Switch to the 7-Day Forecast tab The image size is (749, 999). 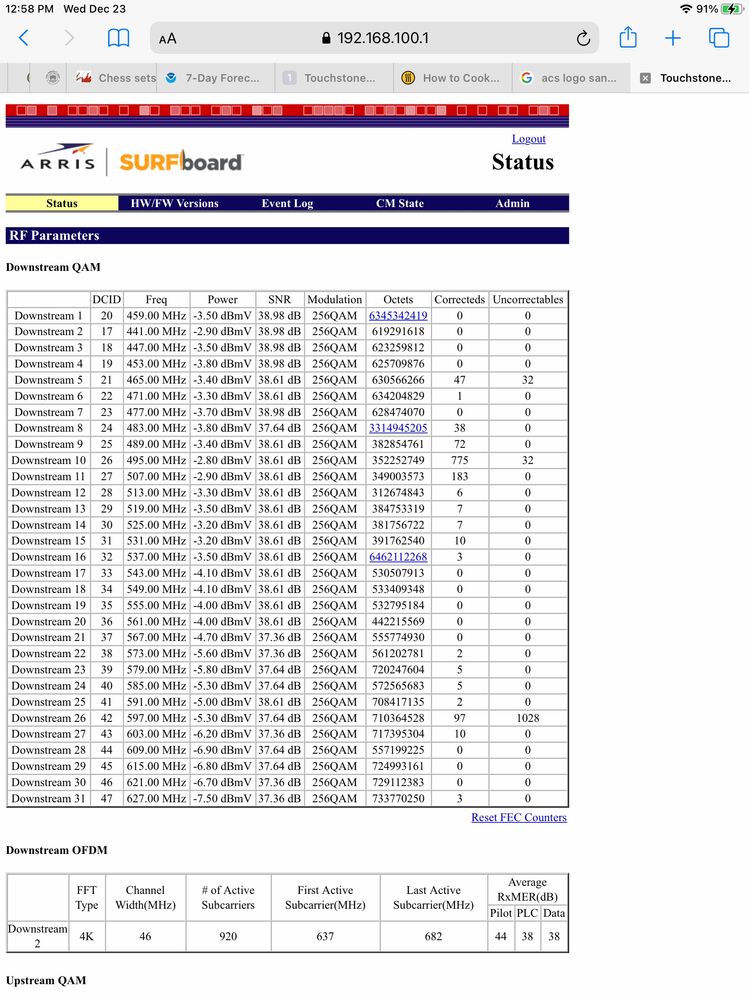point(213,78)
